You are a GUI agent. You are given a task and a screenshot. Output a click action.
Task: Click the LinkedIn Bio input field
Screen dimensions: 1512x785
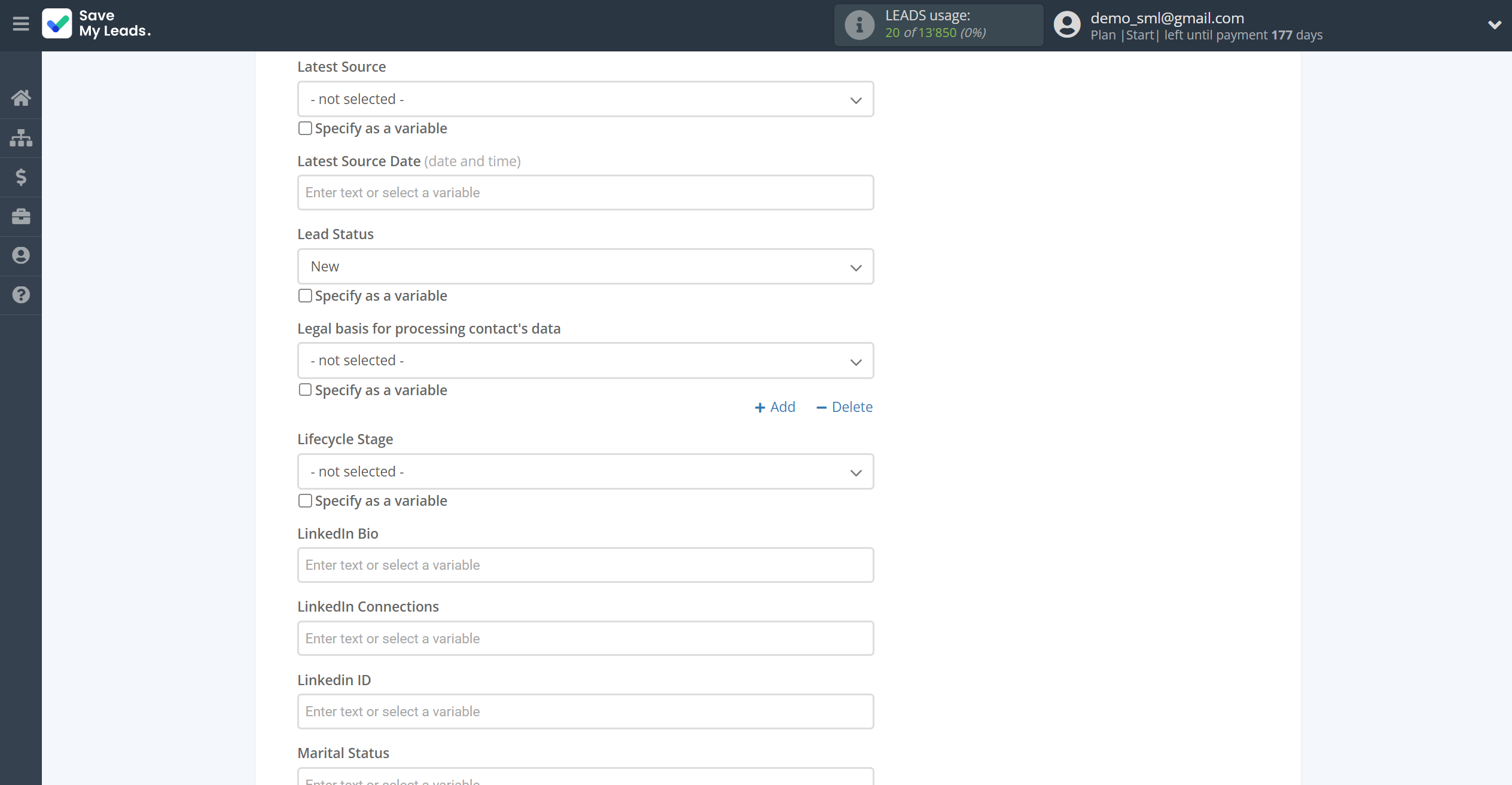[x=586, y=565]
